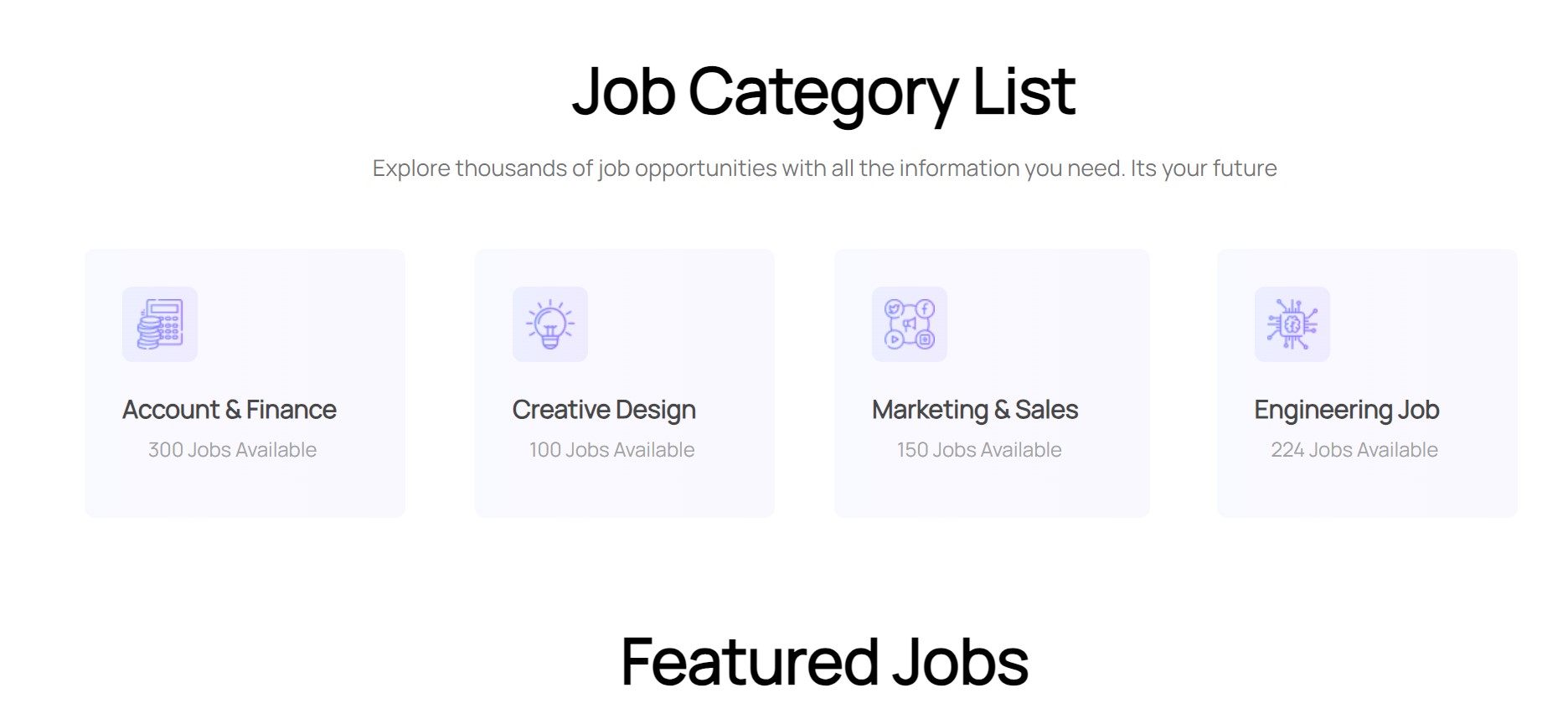The height and width of the screenshot is (724, 1568).
Task: Open the Marketing & Sales category title
Action: [x=975, y=410]
